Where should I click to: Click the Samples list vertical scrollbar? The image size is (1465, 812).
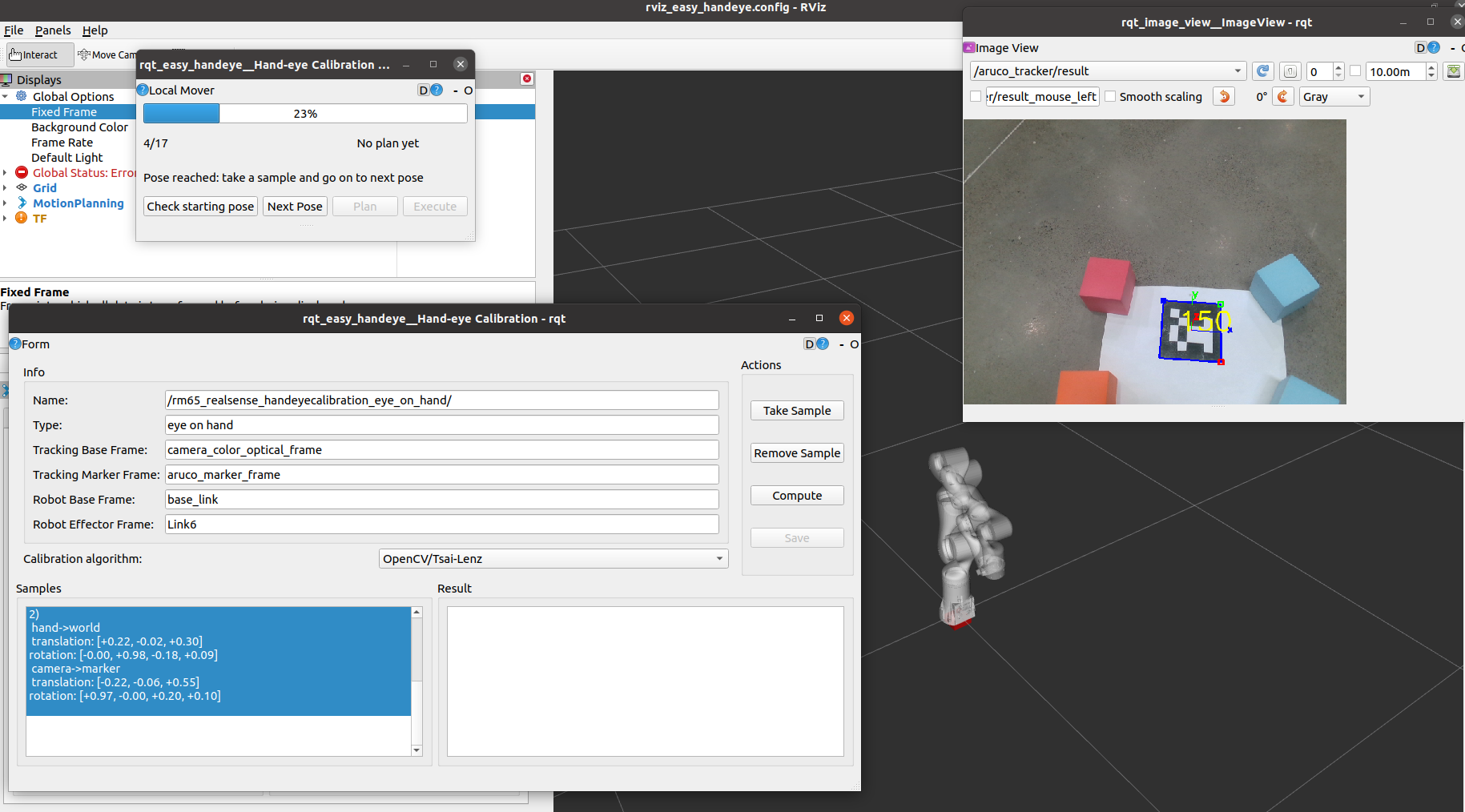tap(417, 681)
